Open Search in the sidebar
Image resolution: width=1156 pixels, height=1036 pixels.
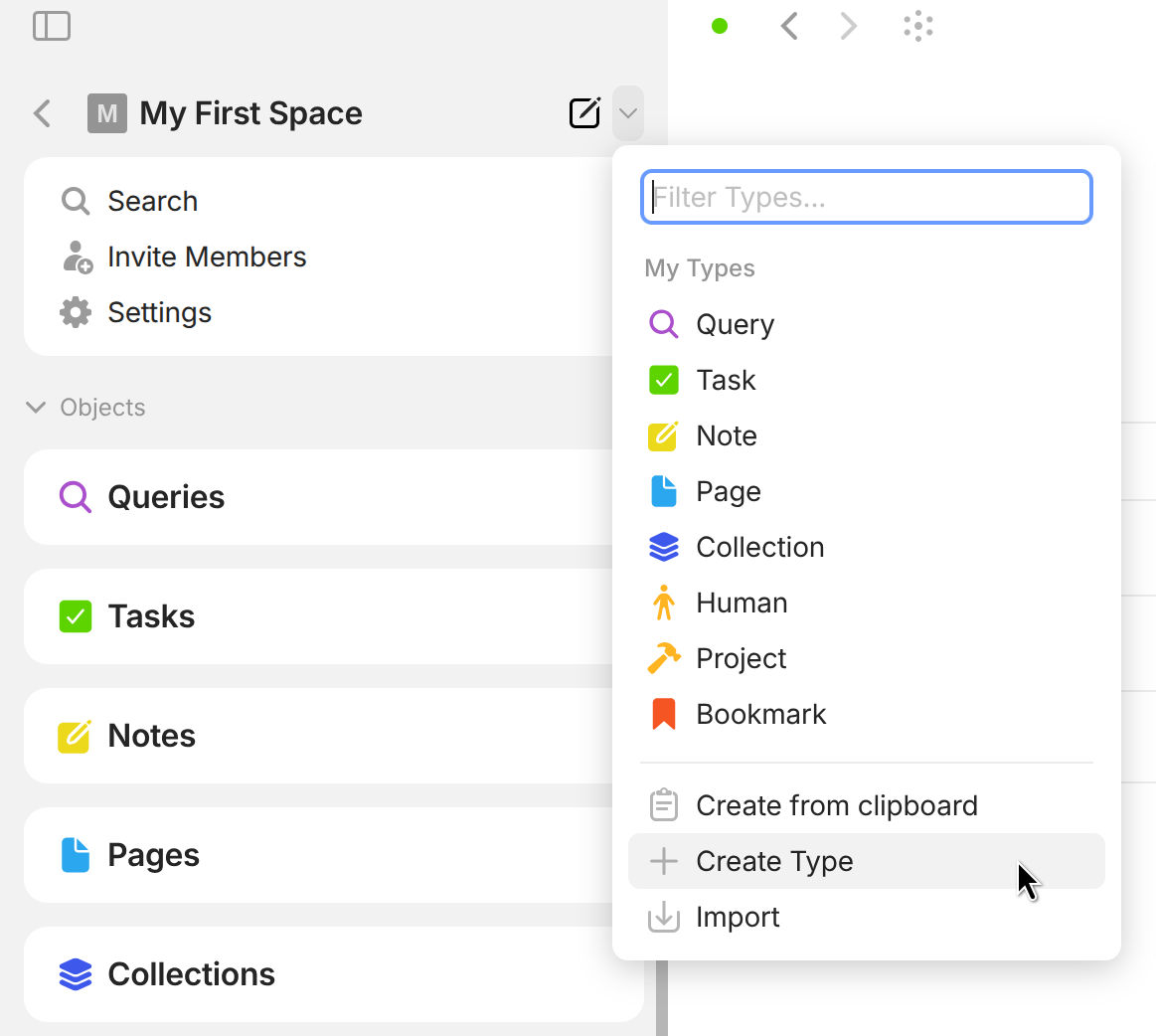click(x=152, y=201)
